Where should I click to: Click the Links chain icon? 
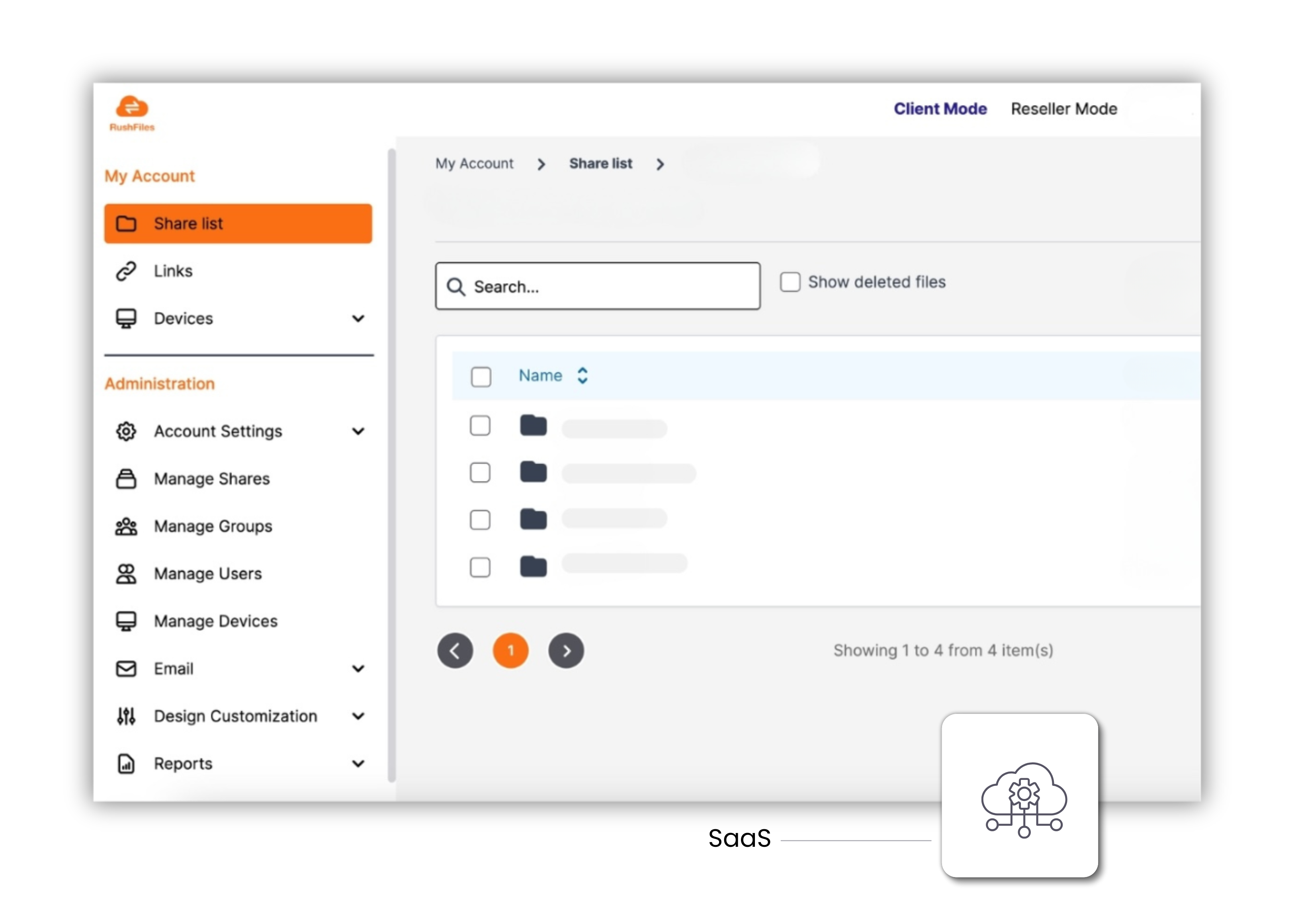[x=126, y=271]
